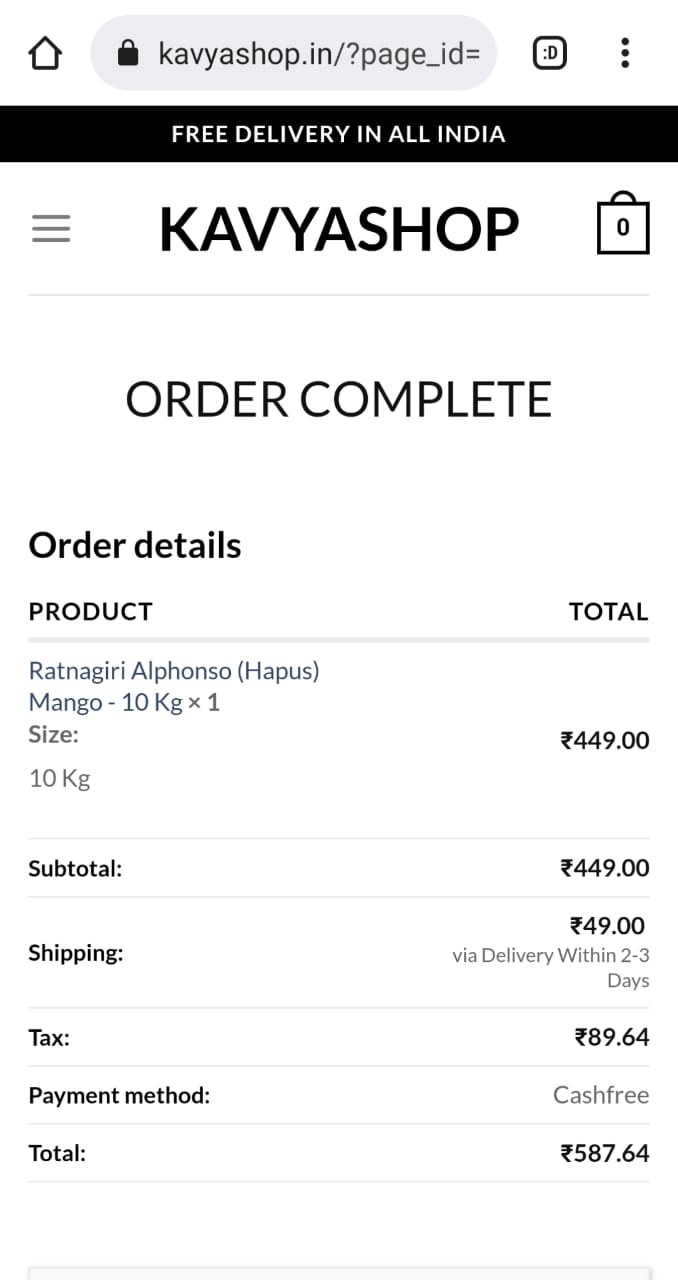Tap the ₹49.00 shipping charge

pyautogui.click(x=607, y=925)
